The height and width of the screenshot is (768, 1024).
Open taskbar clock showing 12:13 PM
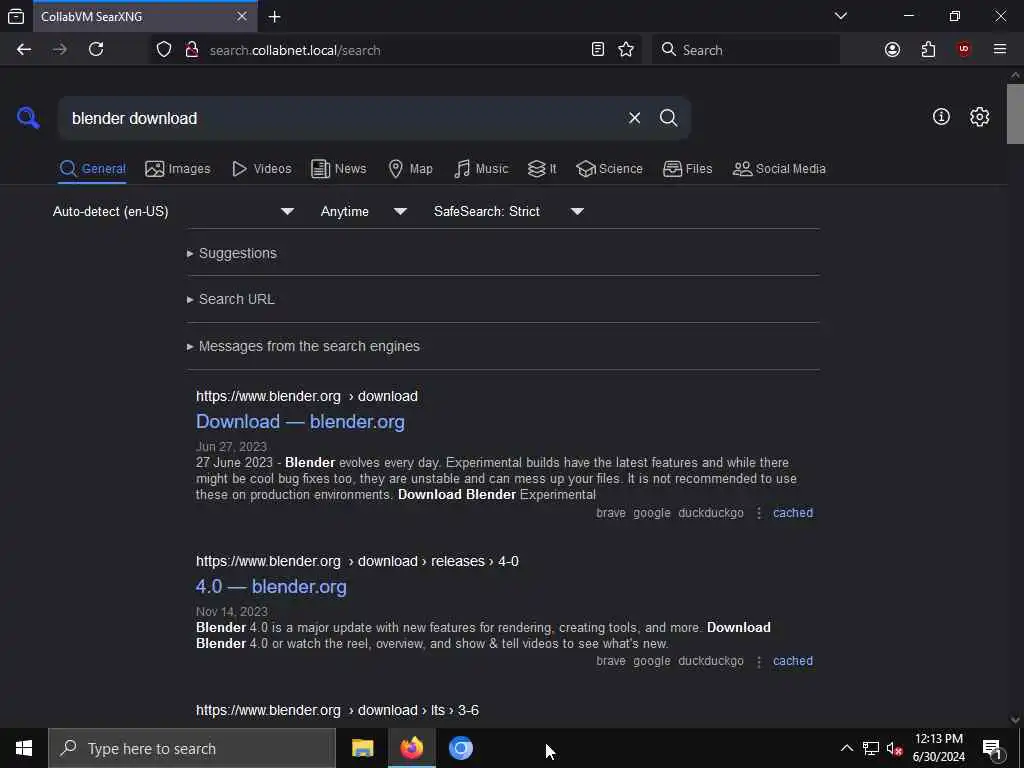pos(938,748)
